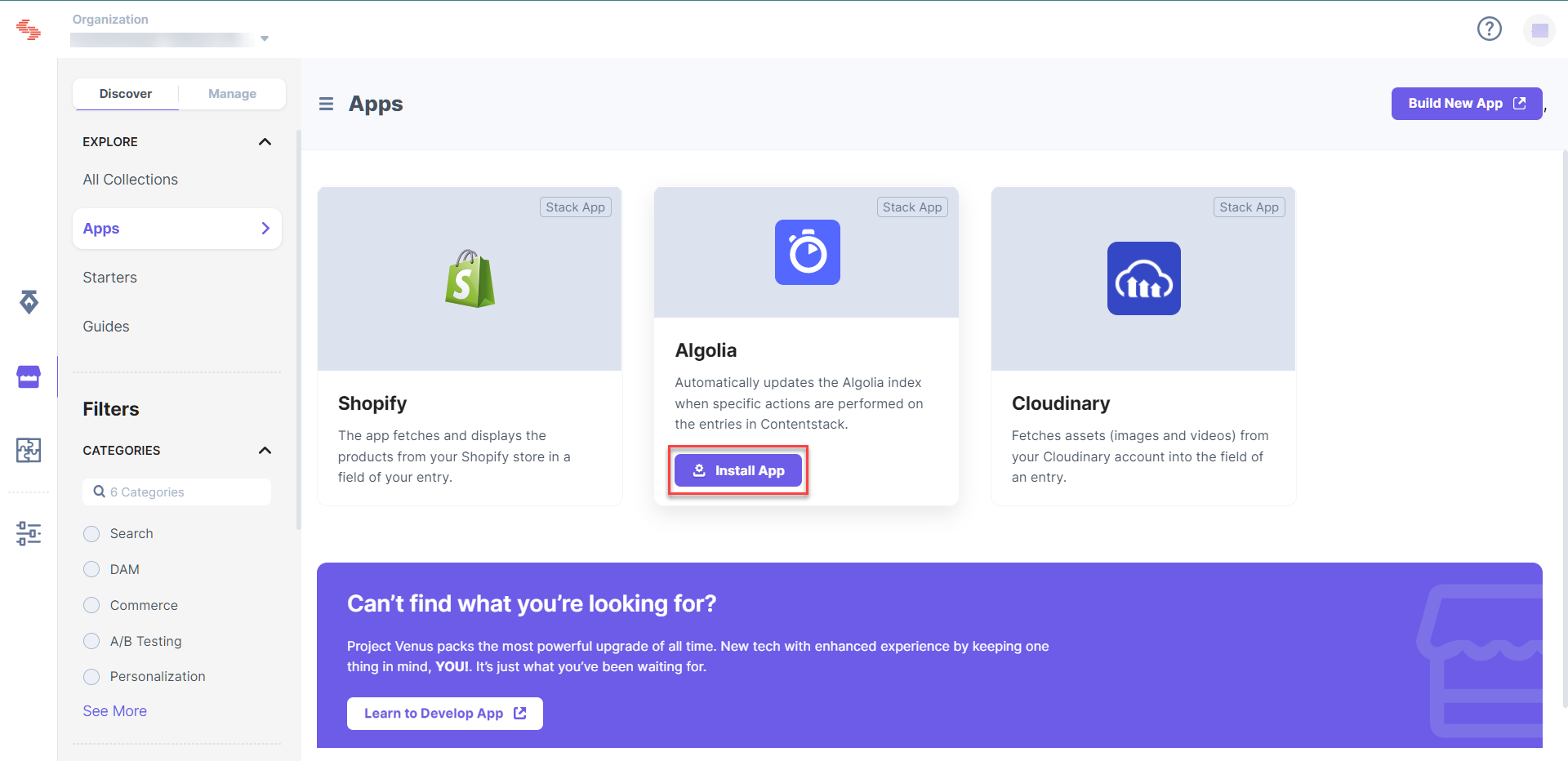This screenshot has width=1568, height=761.
Task: Click the Cloudinary cloud logo
Action: coord(1143,278)
